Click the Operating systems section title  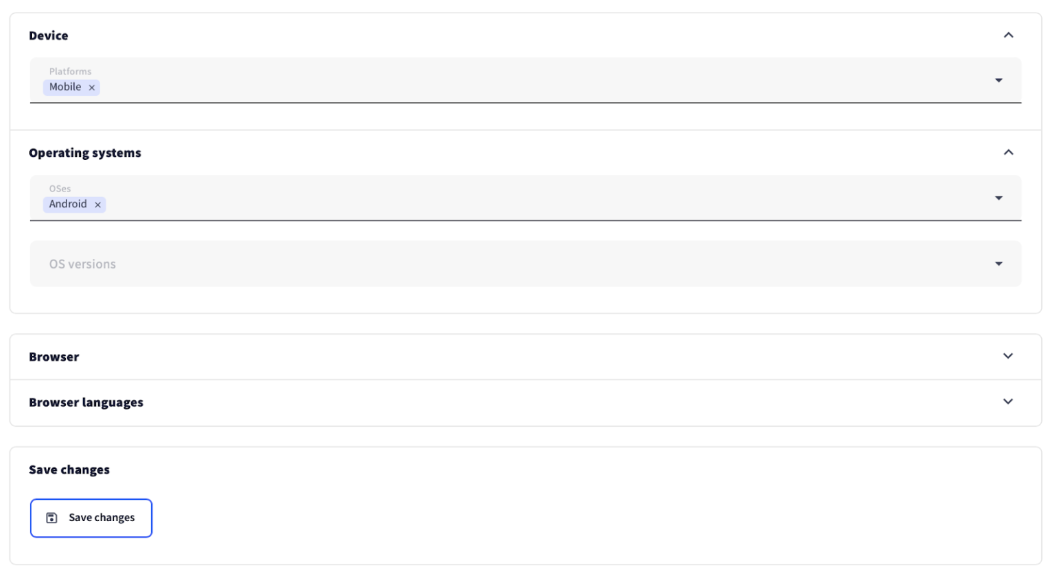pyautogui.click(x=85, y=154)
